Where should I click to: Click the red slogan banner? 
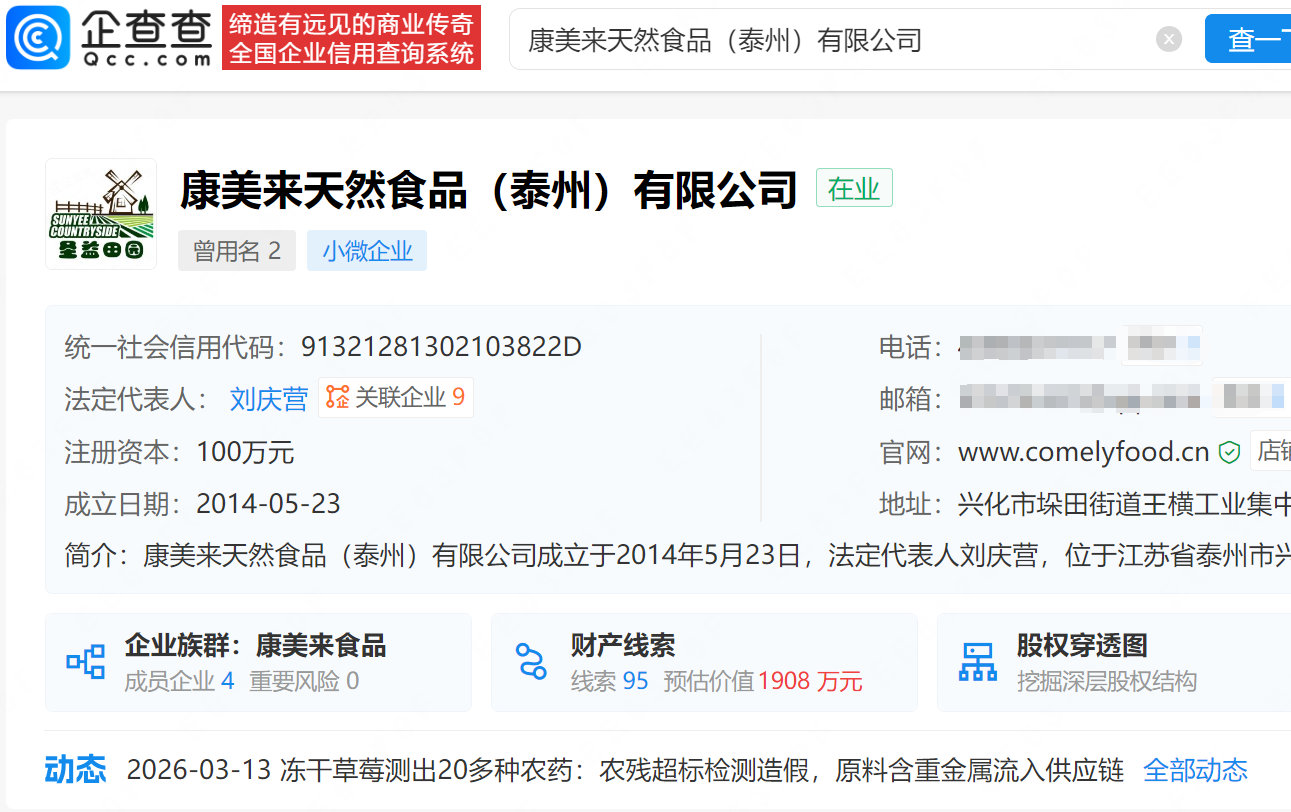coord(351,38)
